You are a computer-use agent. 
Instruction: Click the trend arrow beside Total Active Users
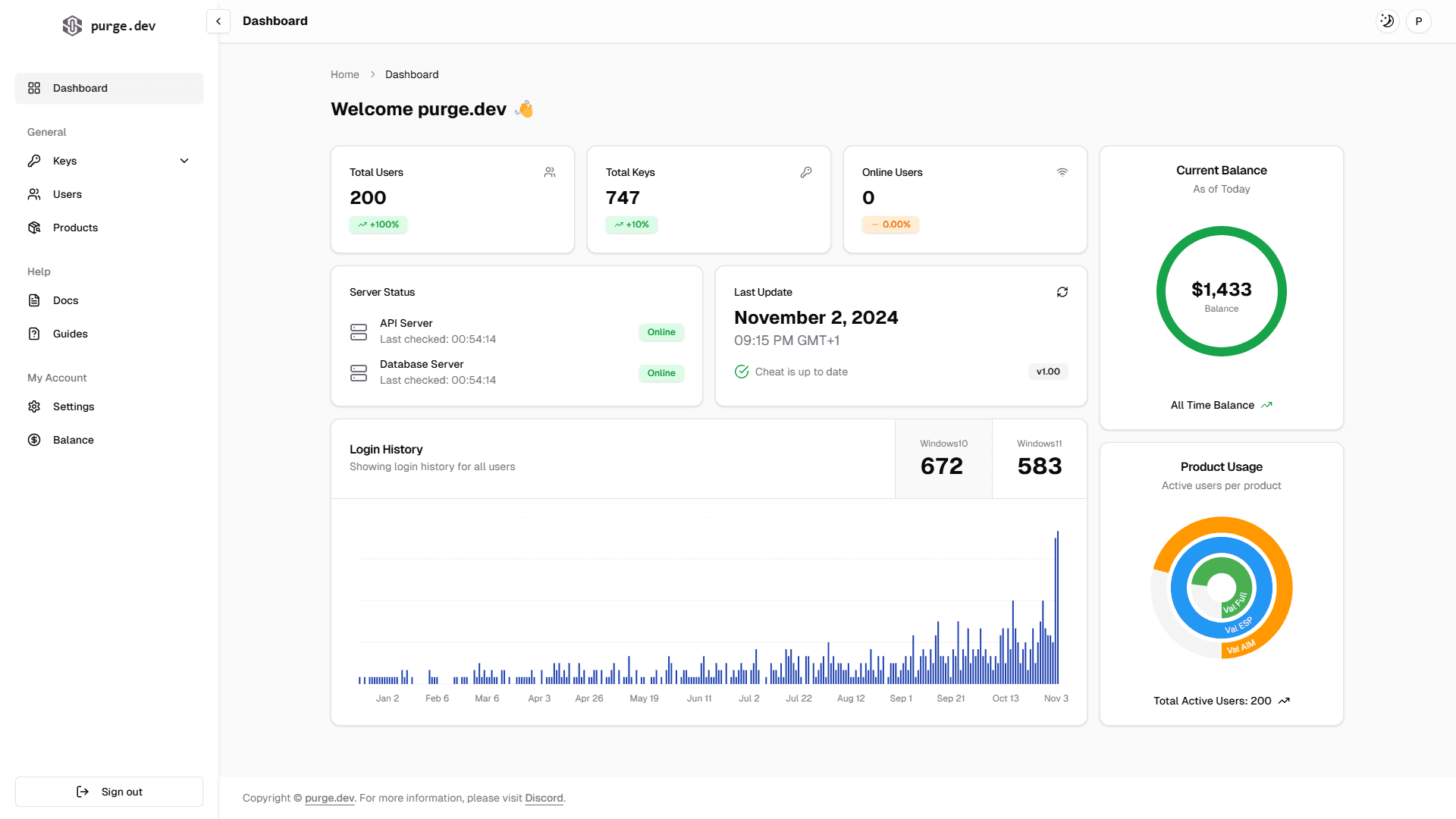[1284, 701]
